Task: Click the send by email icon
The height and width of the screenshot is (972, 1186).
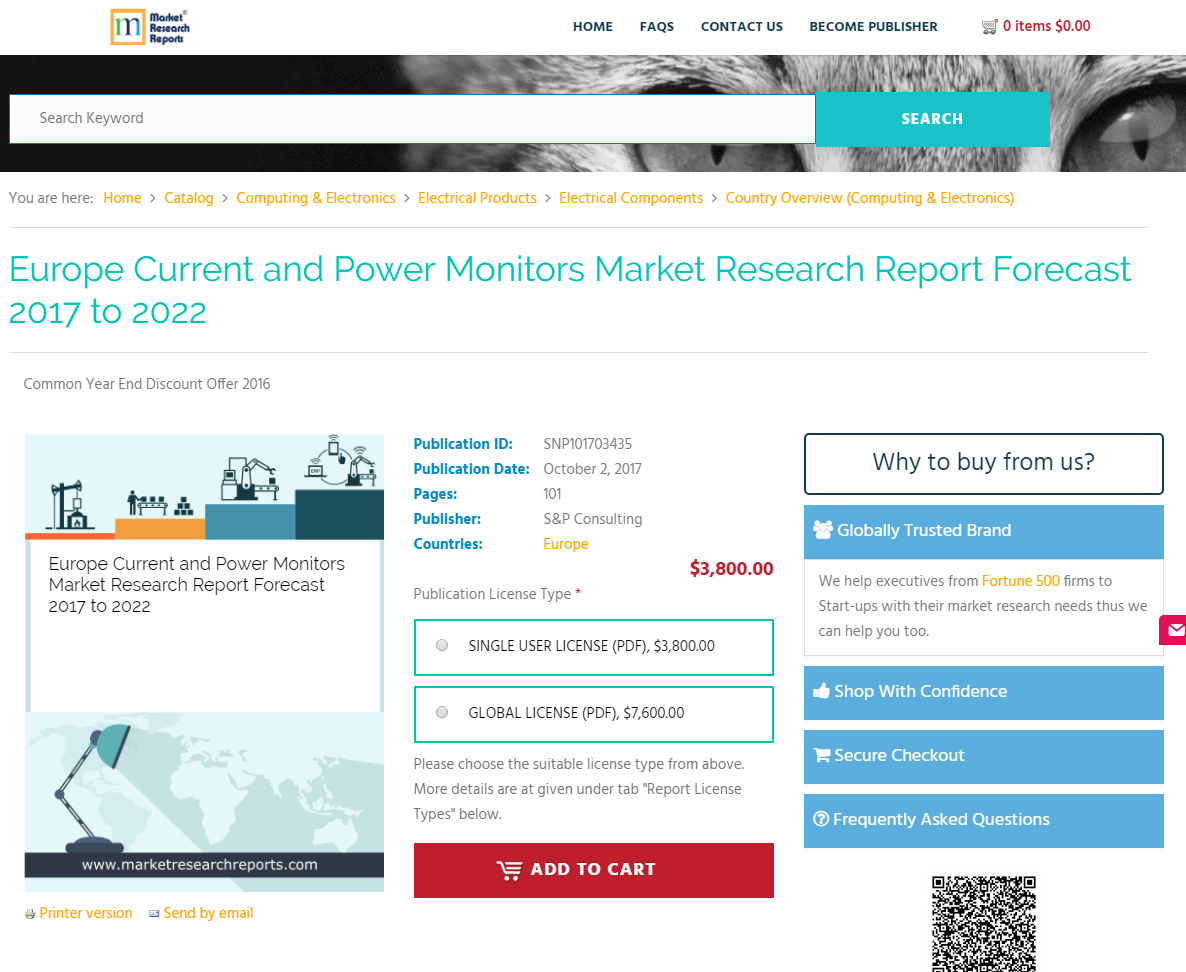Action: pyautogui.click(x=154, y=914)
